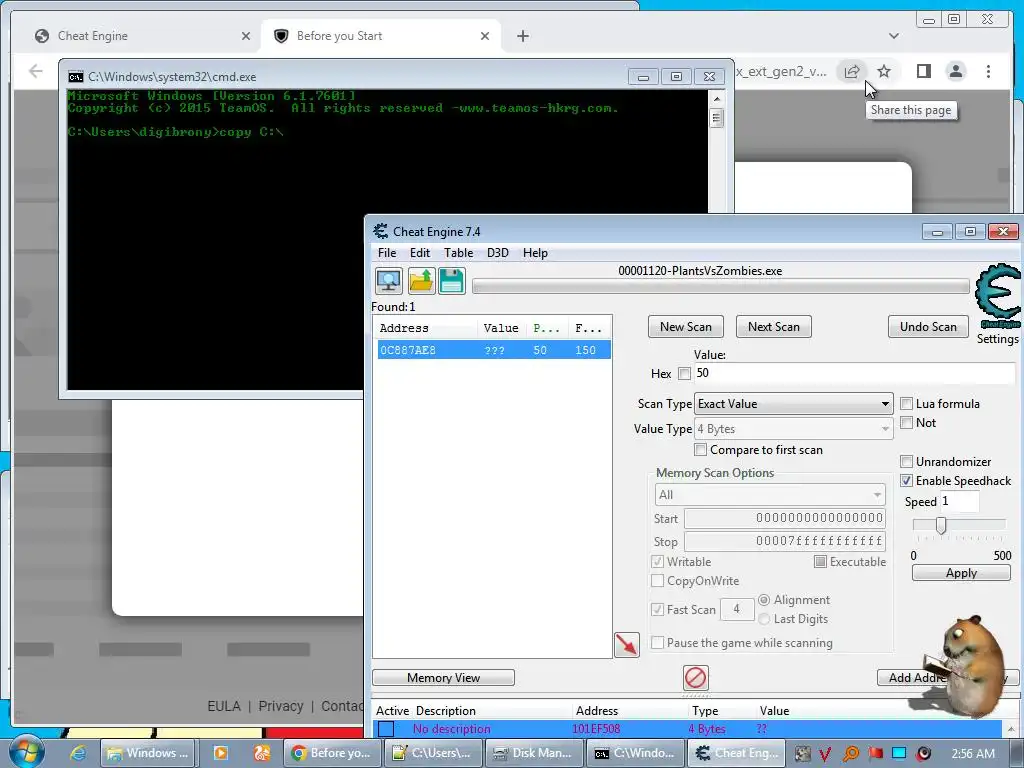The image size is (1024, 768).
Task: Click the open folder load table icon
Action: (421, 281)
